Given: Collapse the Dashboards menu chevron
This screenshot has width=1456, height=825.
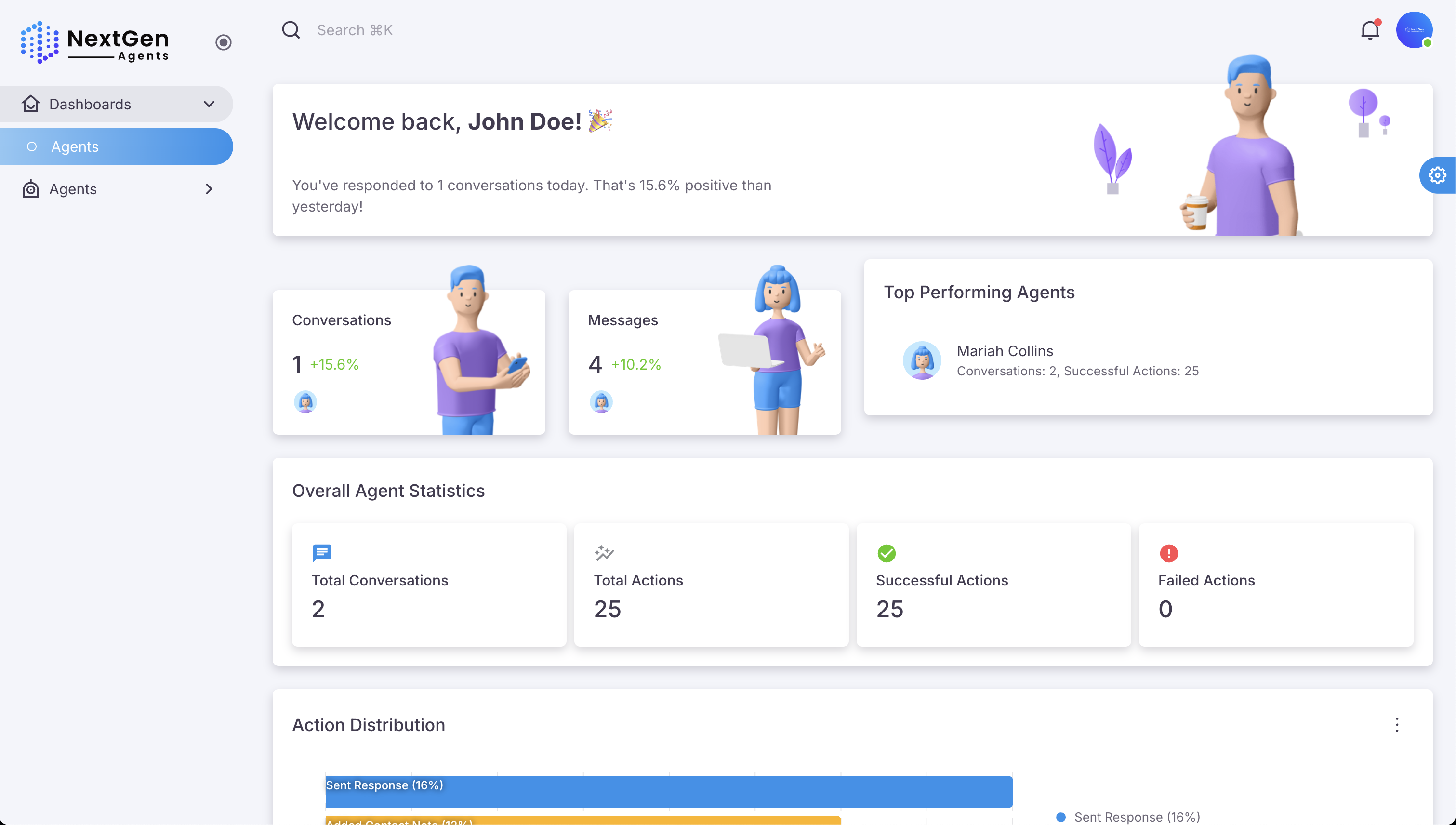Looking at the screenshot, I should click(209, 104).
